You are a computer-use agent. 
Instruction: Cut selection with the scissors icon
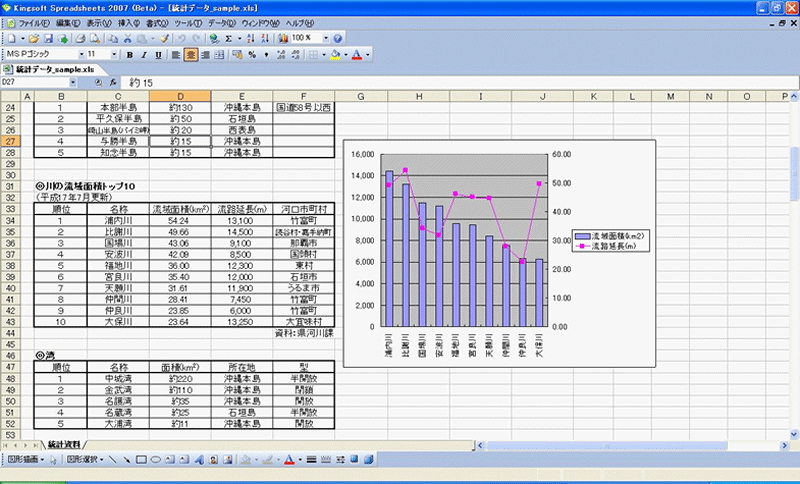(x=128, y=39)
